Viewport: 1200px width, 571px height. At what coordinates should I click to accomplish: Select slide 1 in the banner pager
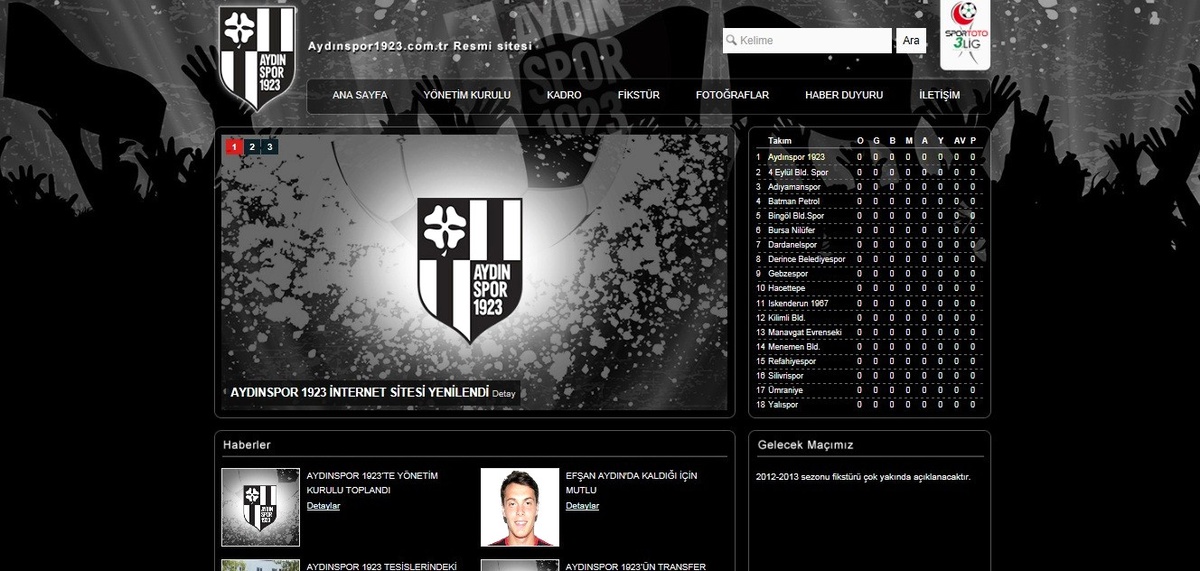(234, 147)
